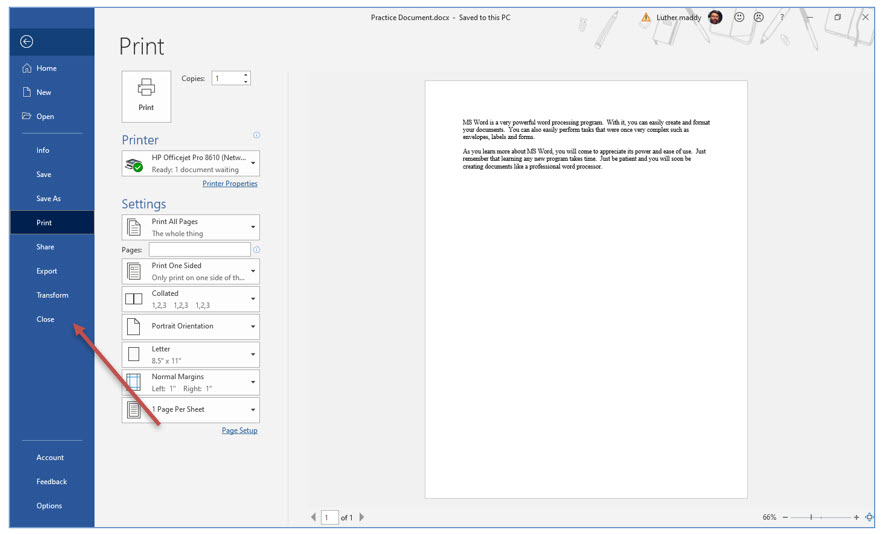Click the New document icon in sidebar

tap(26, 92)
